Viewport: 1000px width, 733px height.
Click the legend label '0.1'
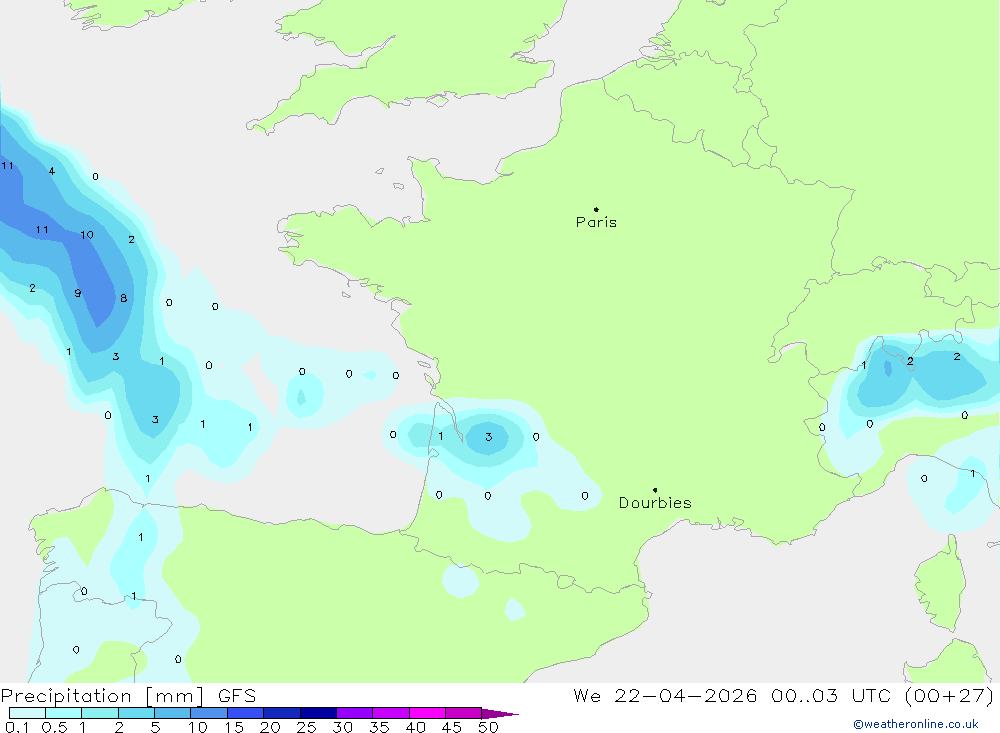pyautogui.click(x=17, y=727)
